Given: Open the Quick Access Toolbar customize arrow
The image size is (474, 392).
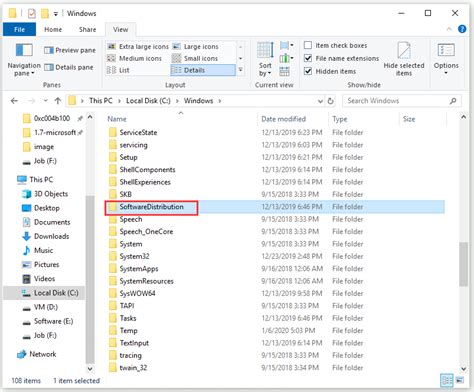Looking at the screenshot, I should 56,14.
